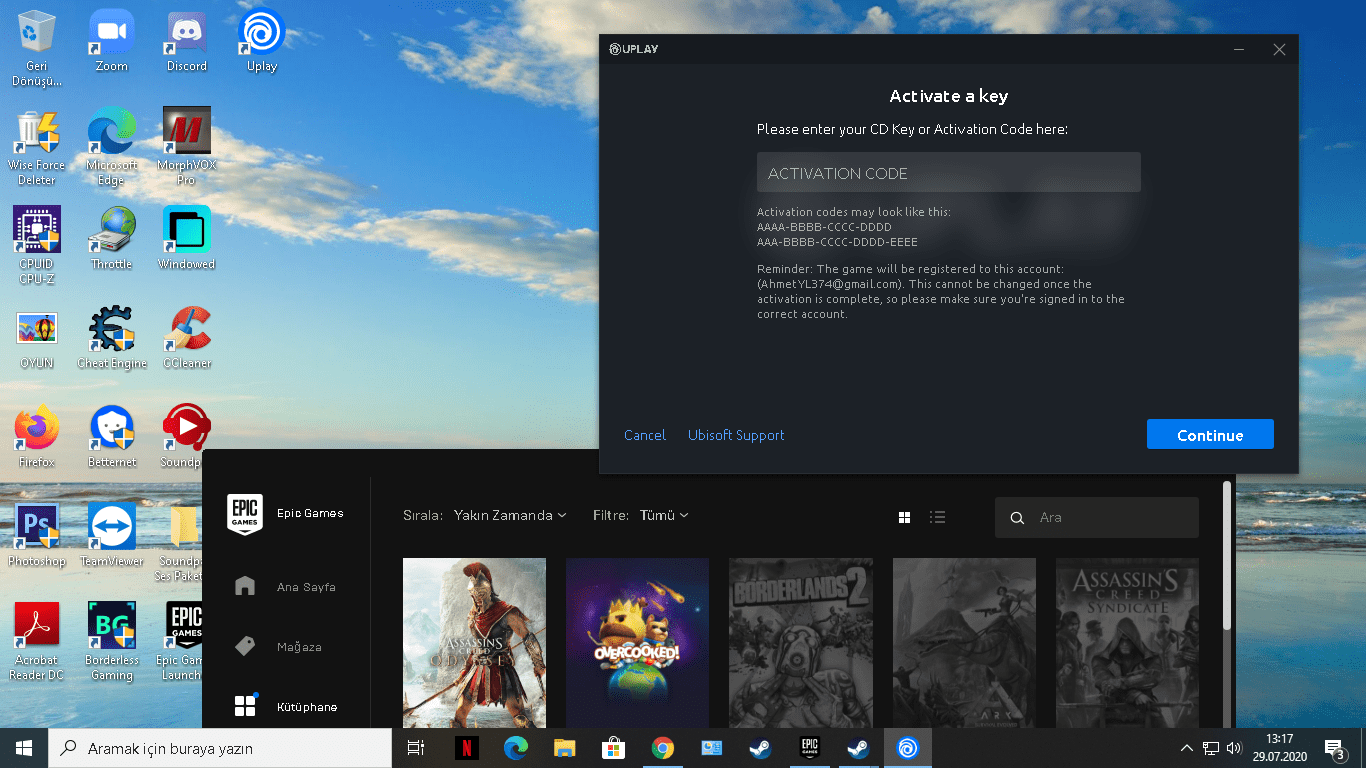Screen dimensions: 1366x768
Task: Select the Uplay desktop shortcut
Action: [x=262, y=41]
